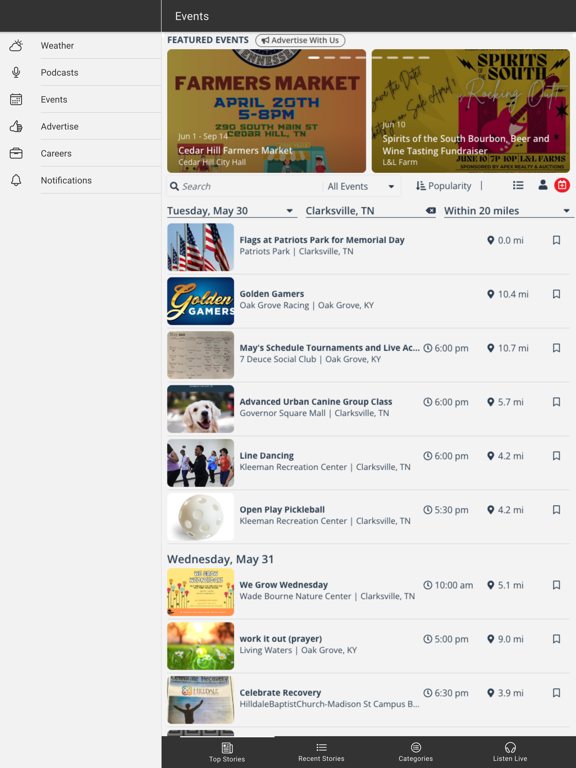This screenshot has width=576, height=768.
Task: Click the Listen Live headphones icon
Action: (x=510, y=747)
